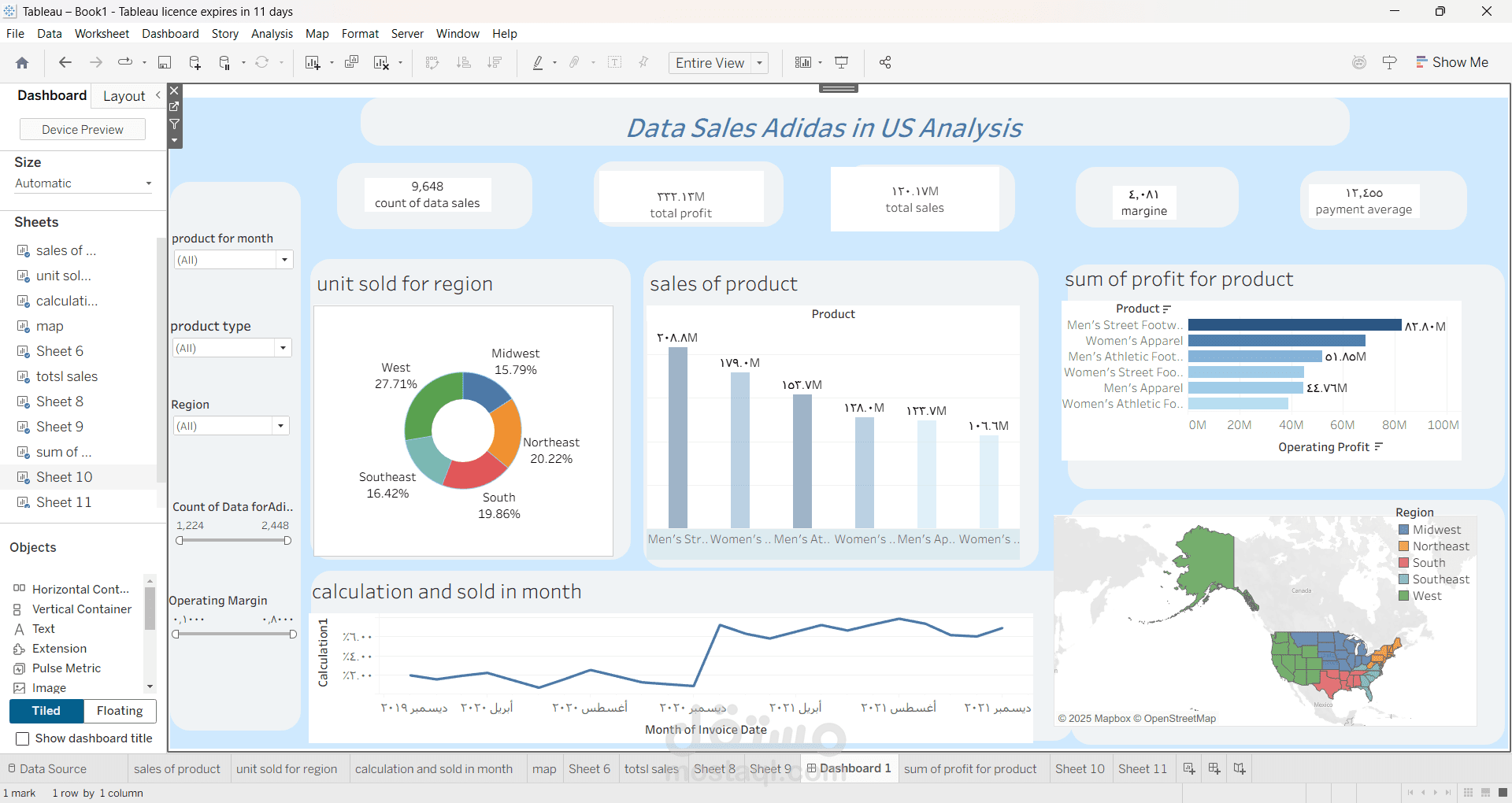Show or hide cards icon

[802, 62]
